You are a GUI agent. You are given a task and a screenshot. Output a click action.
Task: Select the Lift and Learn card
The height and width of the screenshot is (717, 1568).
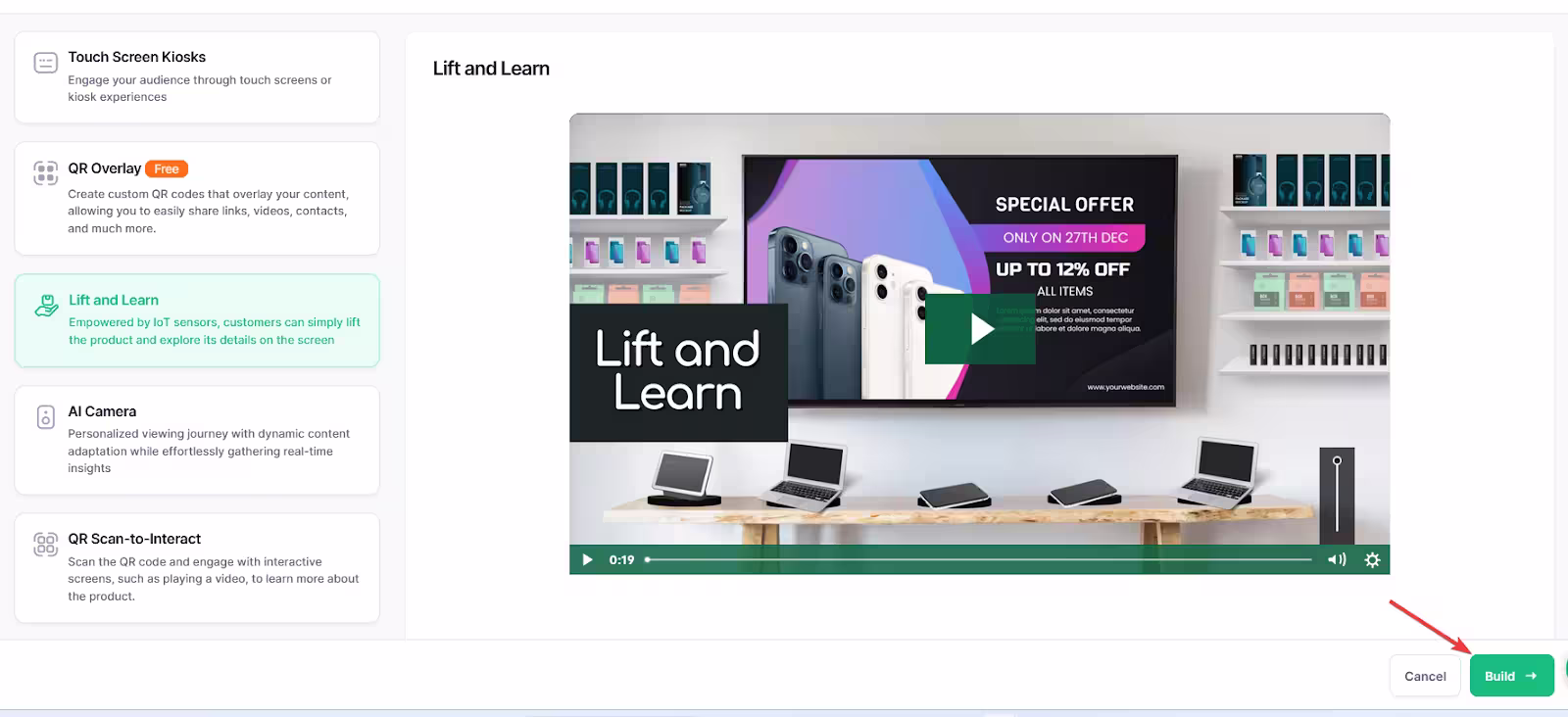pos(197,320)
